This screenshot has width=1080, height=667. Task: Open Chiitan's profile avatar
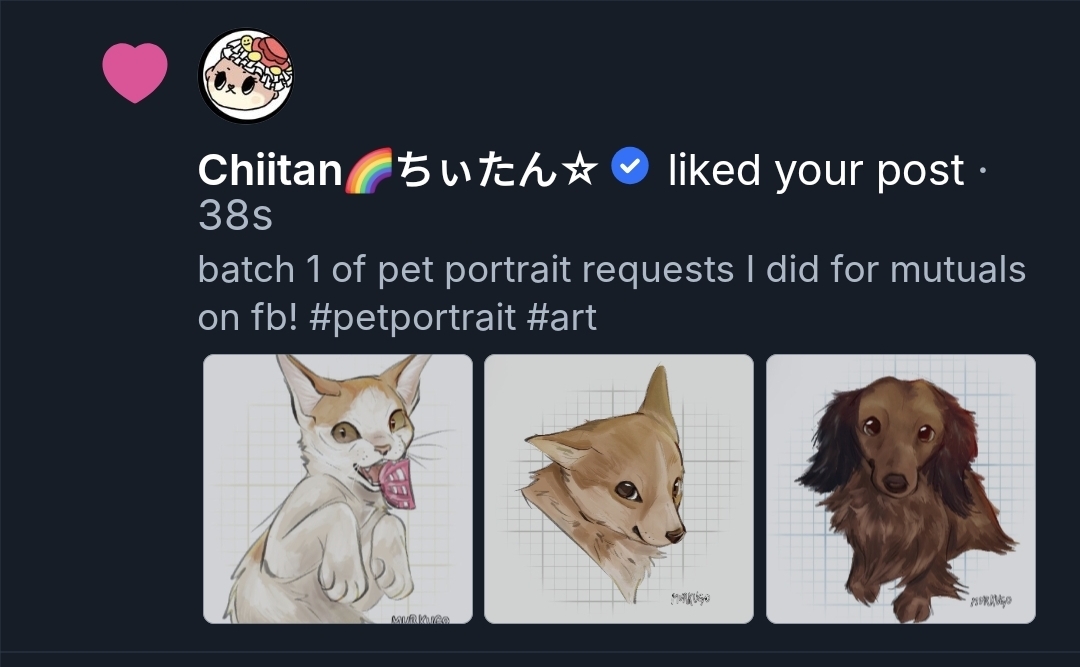click(246, 76)
